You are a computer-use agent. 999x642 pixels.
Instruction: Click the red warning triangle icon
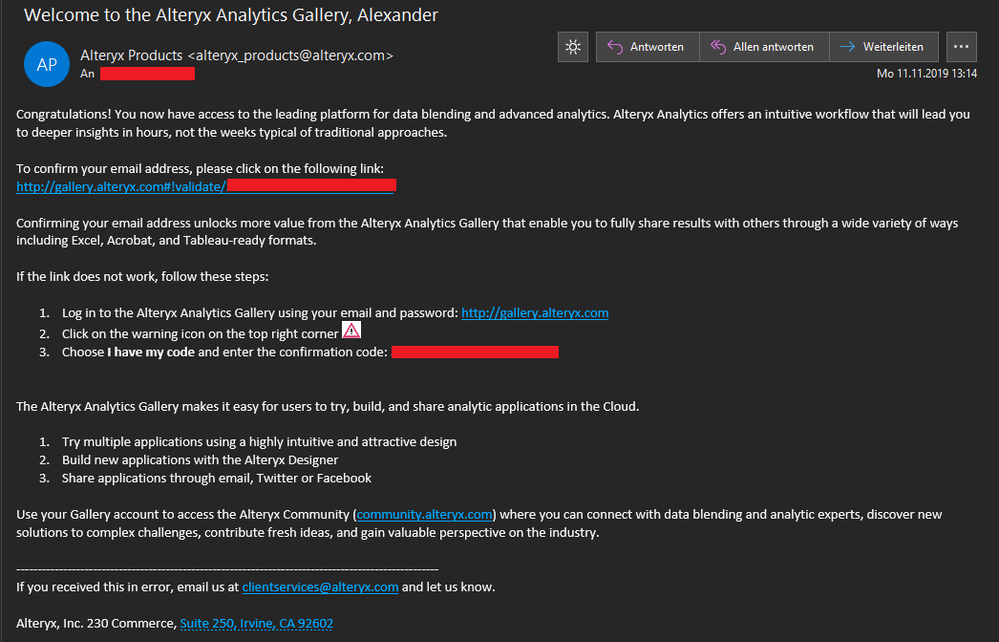point(351,331)
